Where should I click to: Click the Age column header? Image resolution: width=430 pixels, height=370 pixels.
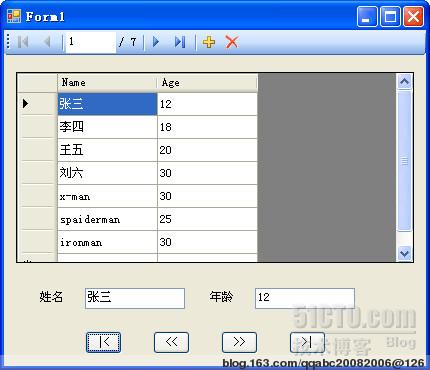click(x=207, y=83)
